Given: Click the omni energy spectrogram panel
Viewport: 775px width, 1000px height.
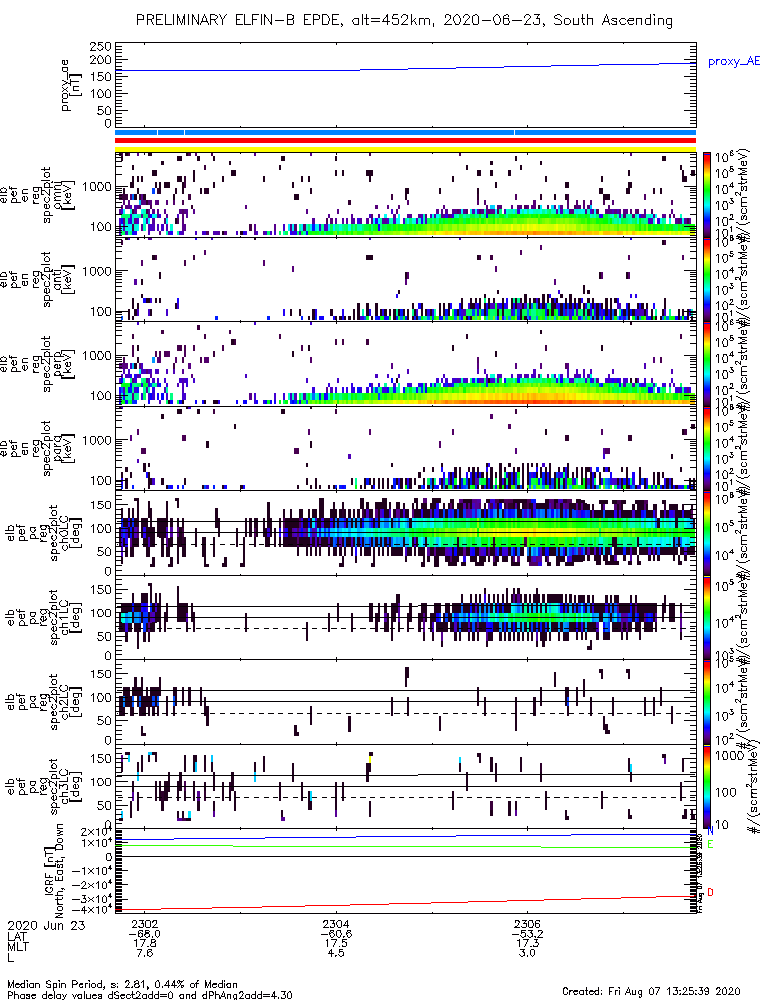Looking at the screenshot, I should [406, 195].
